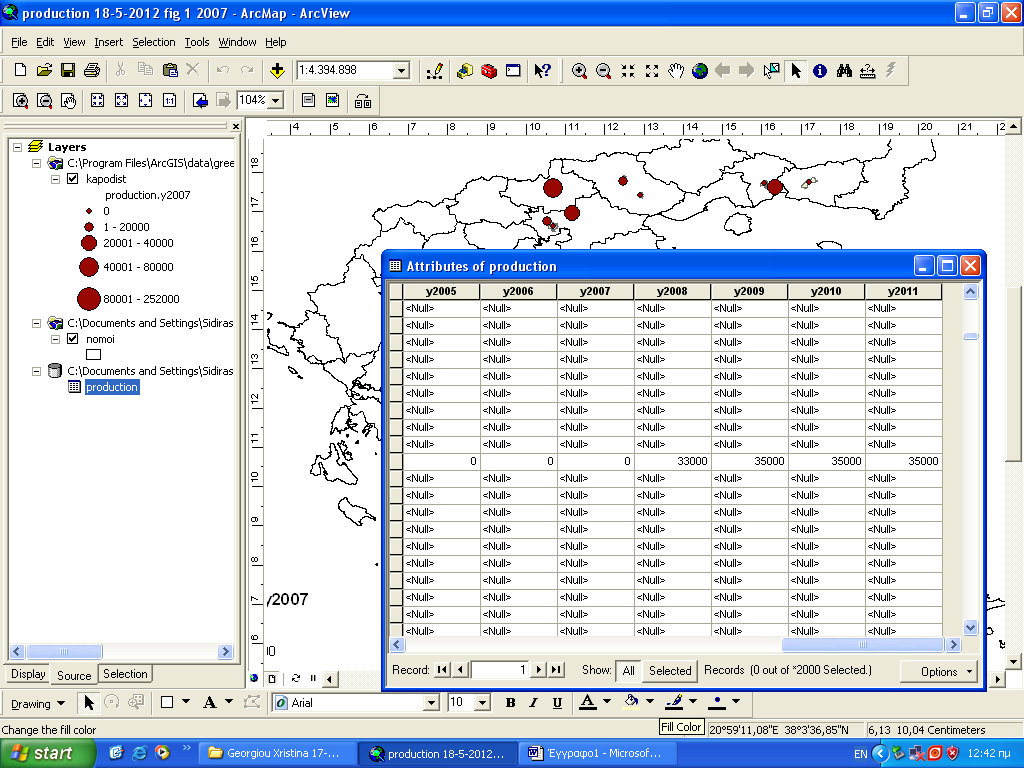Launch ArcCatalog from the toolbar
Screen dimensions: 1024x768
click(464, 71)
